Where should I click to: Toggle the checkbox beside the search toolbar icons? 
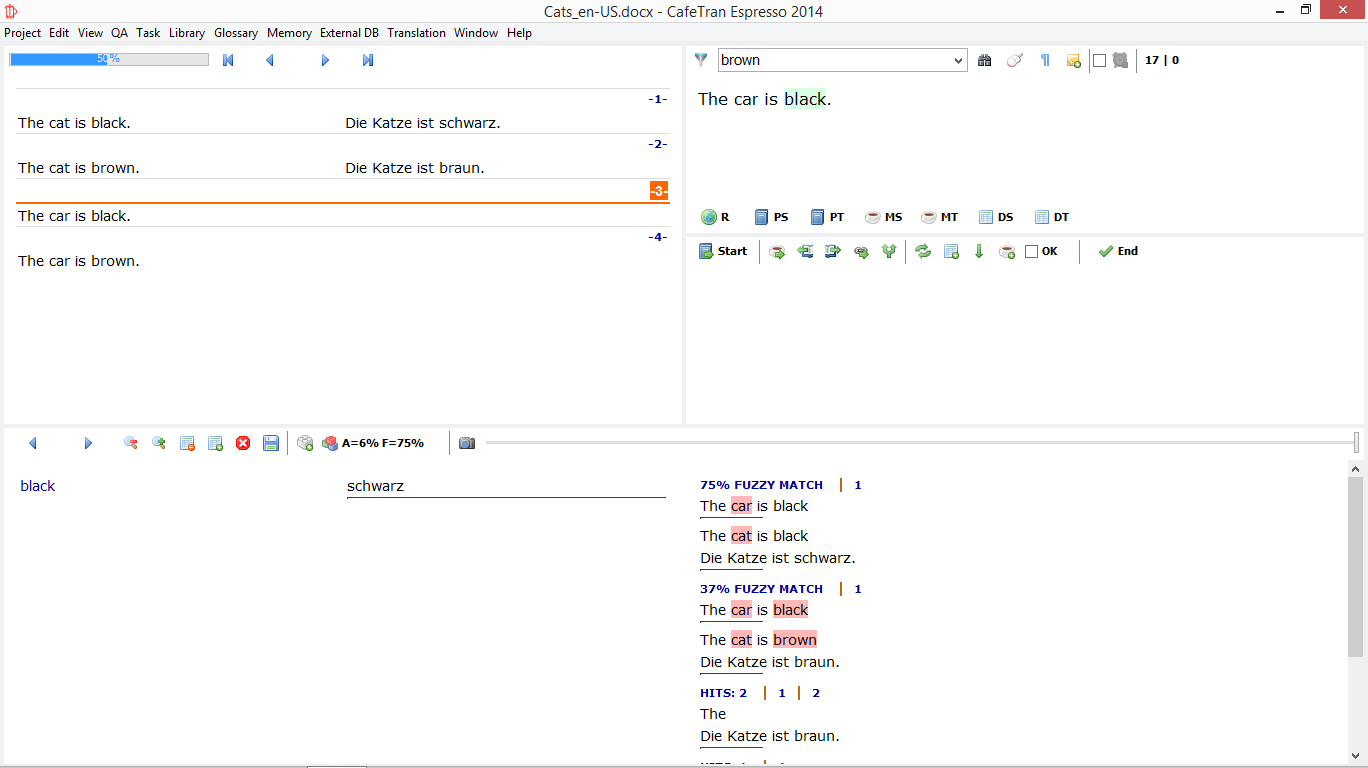coord(1099,60)
